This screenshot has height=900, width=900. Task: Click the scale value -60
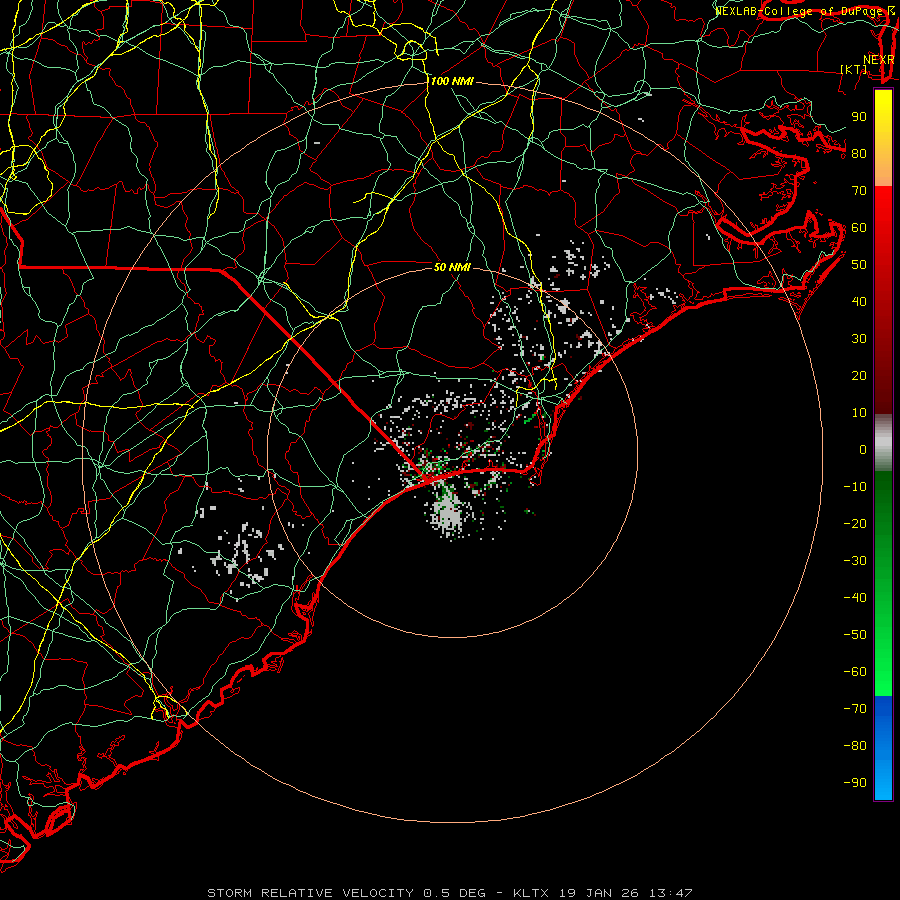click(855, 672)
